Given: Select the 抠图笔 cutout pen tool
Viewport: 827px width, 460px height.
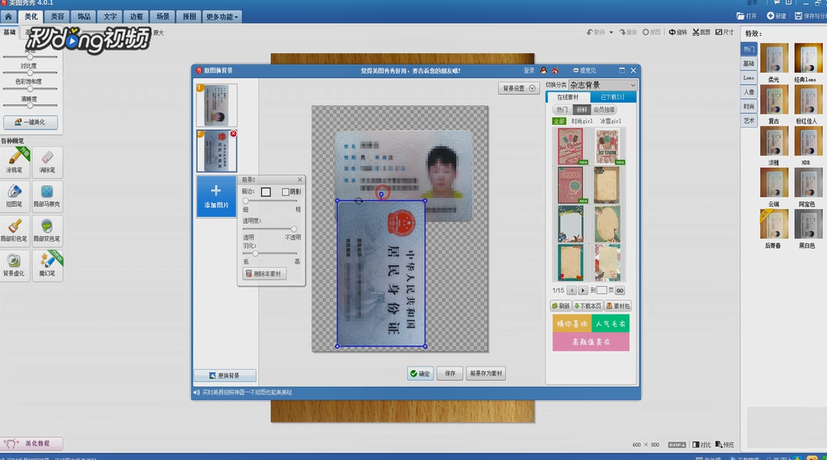Looking at the screenshot, I should [x=15, y=196].
